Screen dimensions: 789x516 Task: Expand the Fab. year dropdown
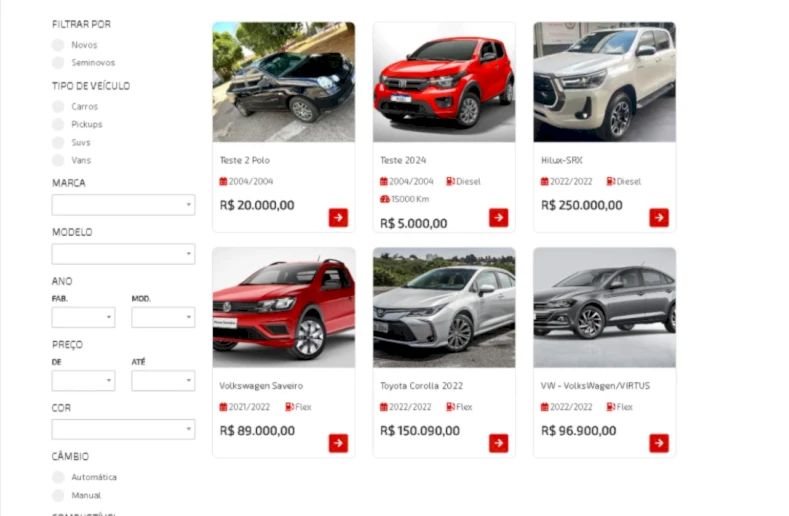pos(84,318)
